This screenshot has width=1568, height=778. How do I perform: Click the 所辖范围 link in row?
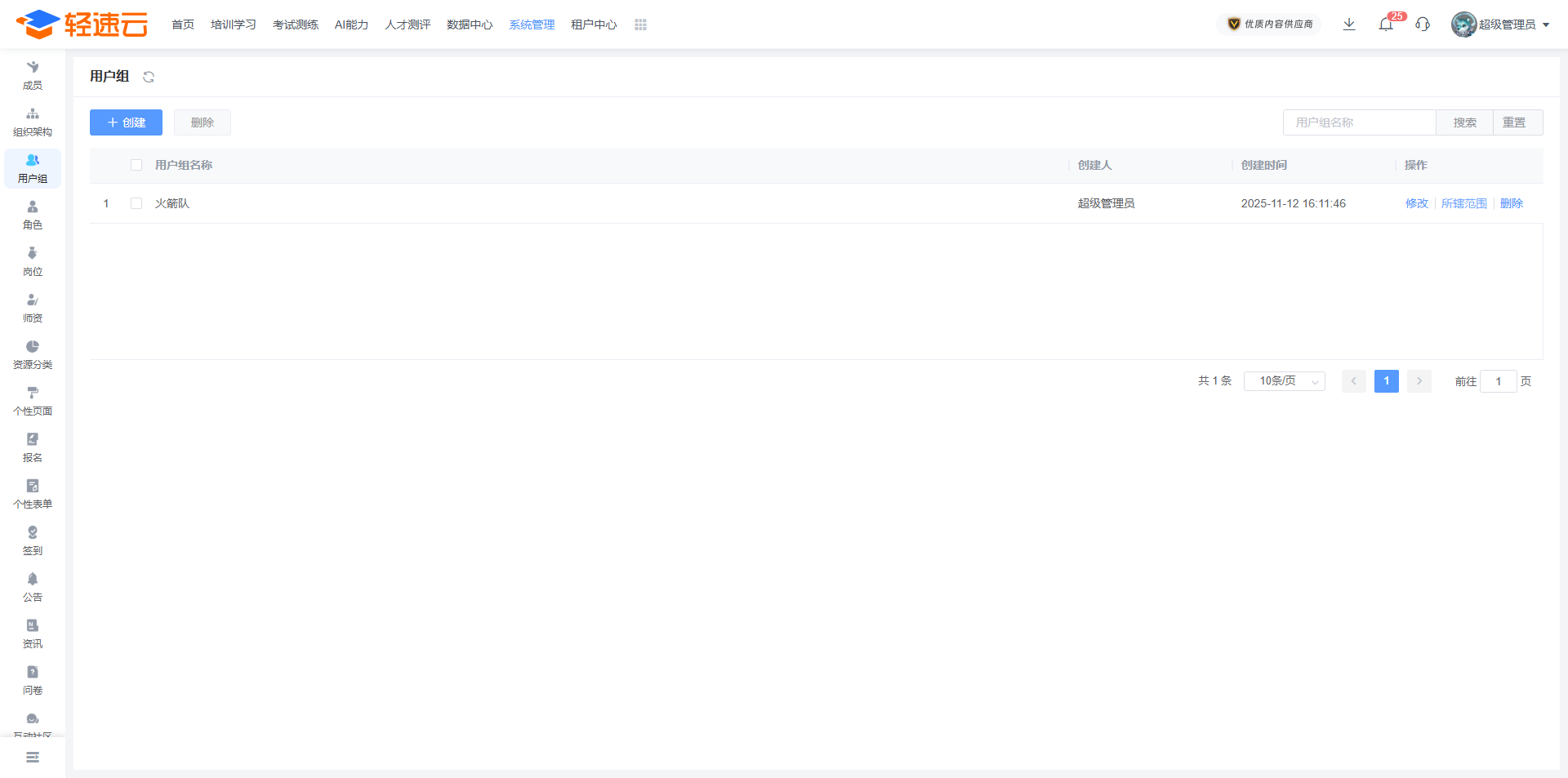(1463, 203)
